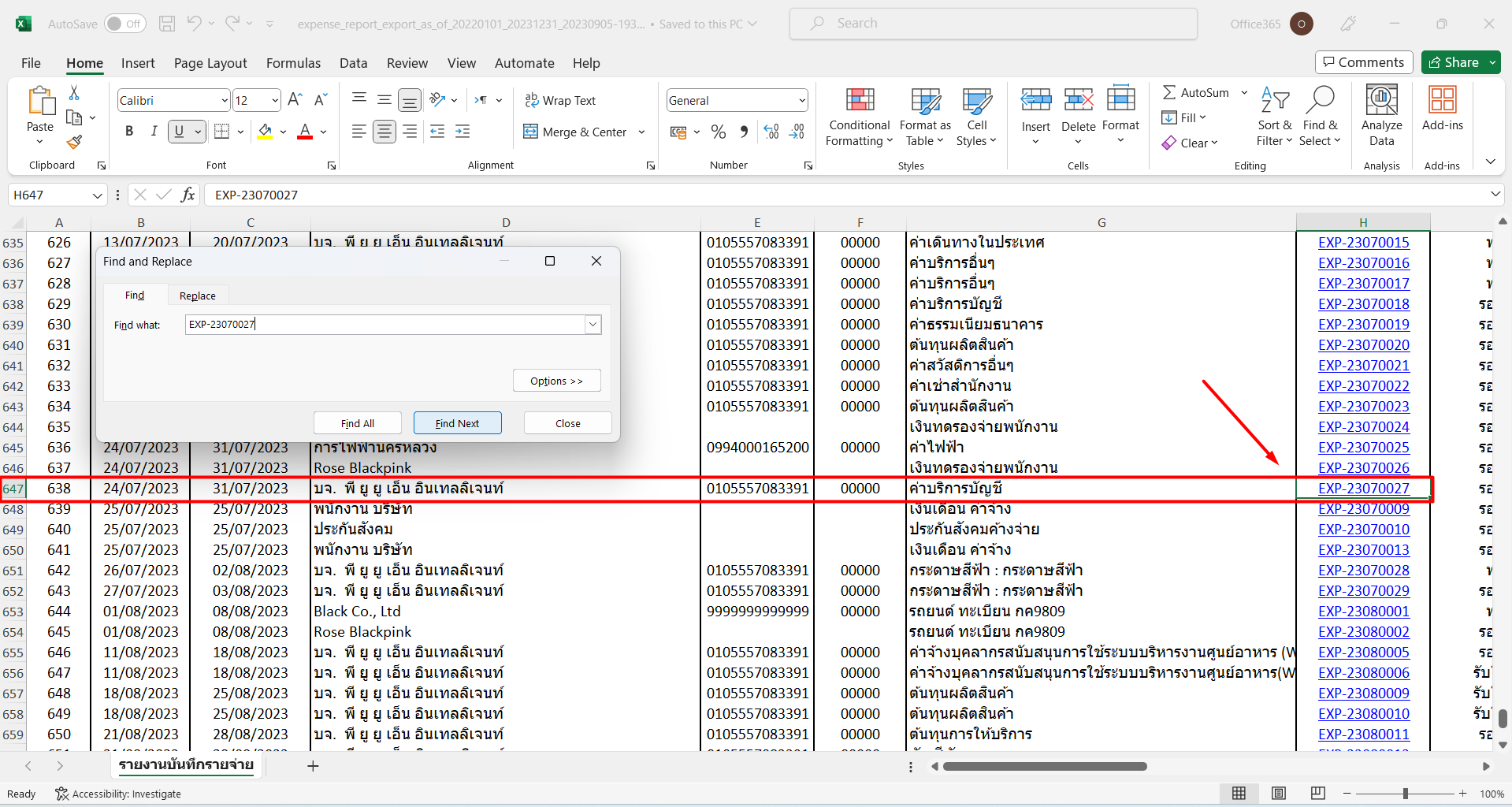The width and height of the screenshot is (1512, 807).
Task: Decrease font size with the smaller A icon
Action: tap(320, 100)
